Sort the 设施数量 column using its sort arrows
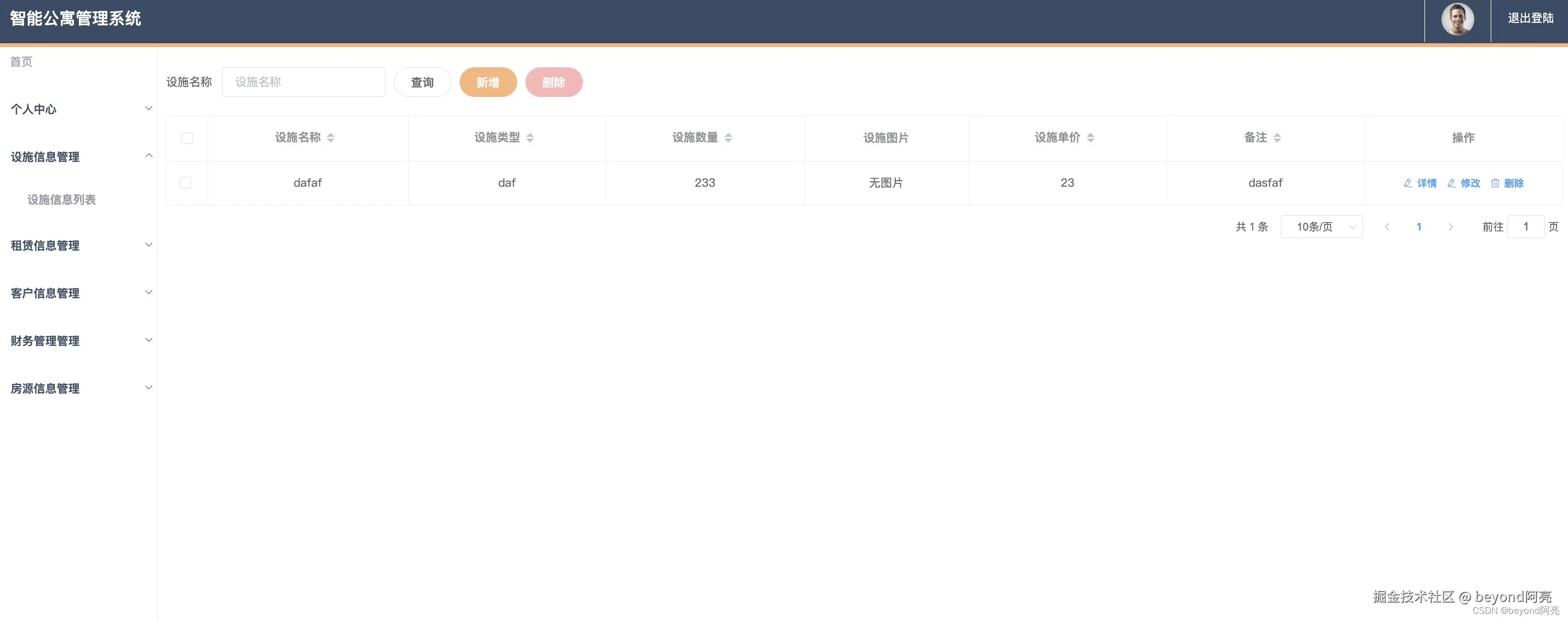1568x621 pixels. (729, 137)
